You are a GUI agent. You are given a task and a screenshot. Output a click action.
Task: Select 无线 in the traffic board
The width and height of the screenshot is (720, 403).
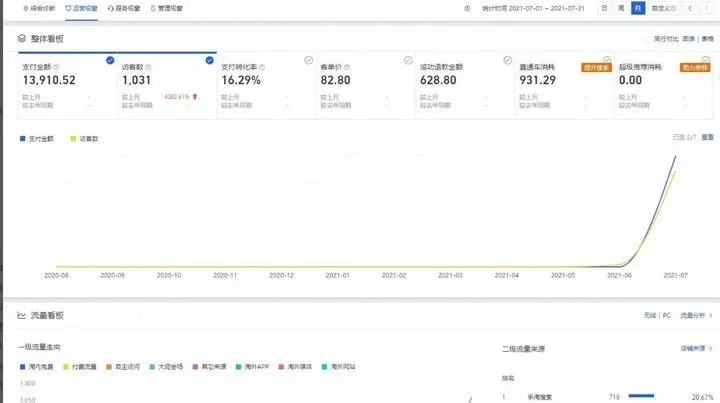650,315
